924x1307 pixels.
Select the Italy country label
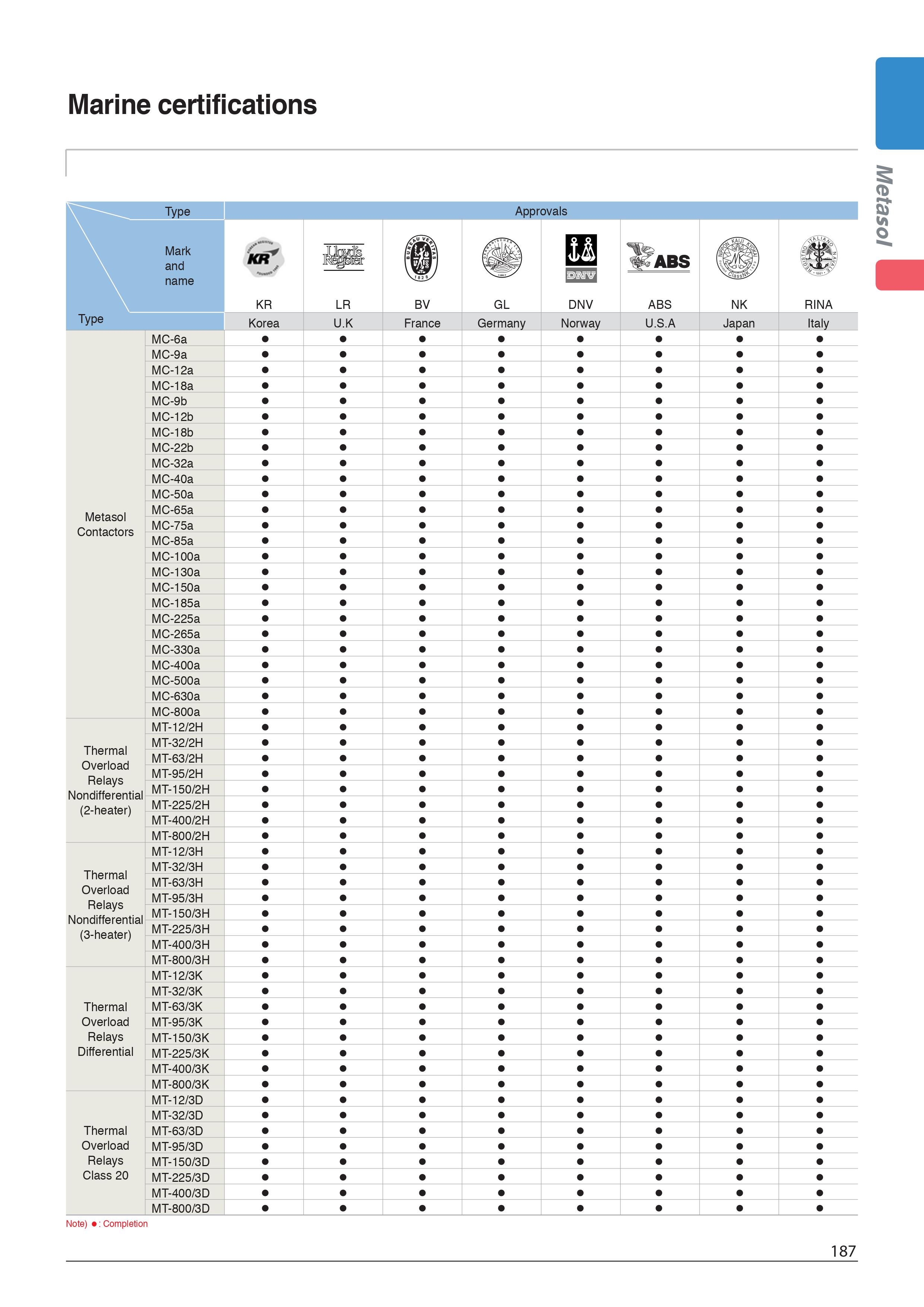818,323
